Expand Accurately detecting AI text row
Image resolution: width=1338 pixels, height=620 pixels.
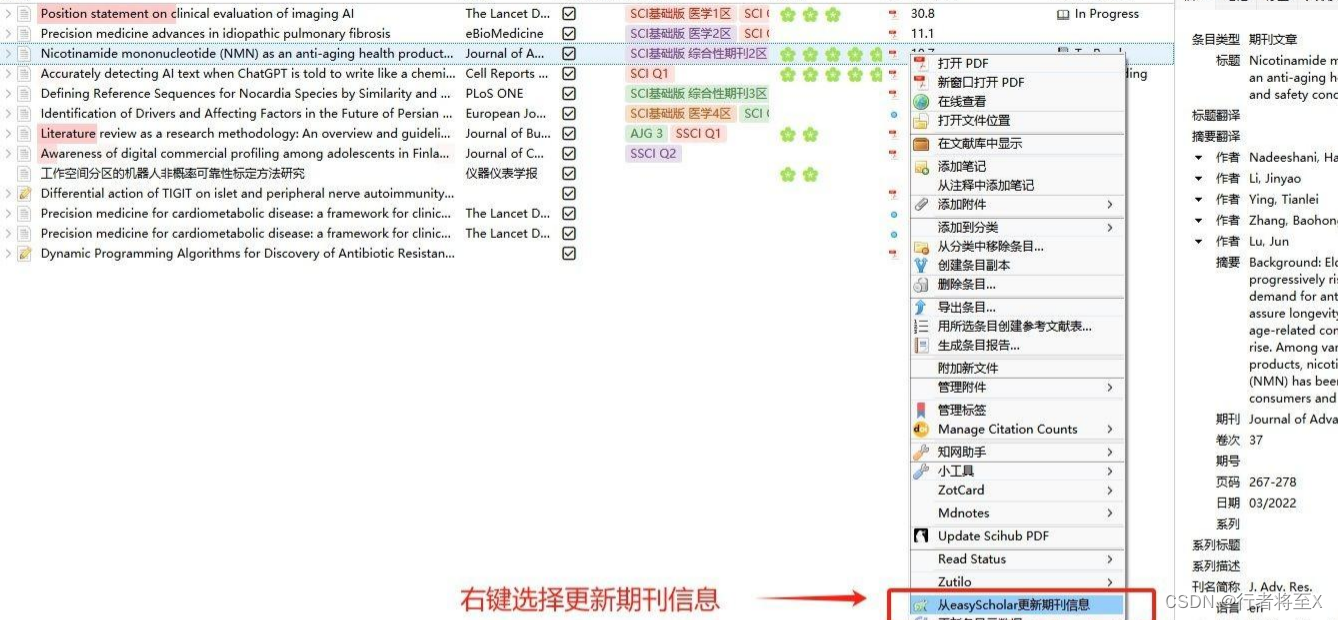tap(9, 74)
